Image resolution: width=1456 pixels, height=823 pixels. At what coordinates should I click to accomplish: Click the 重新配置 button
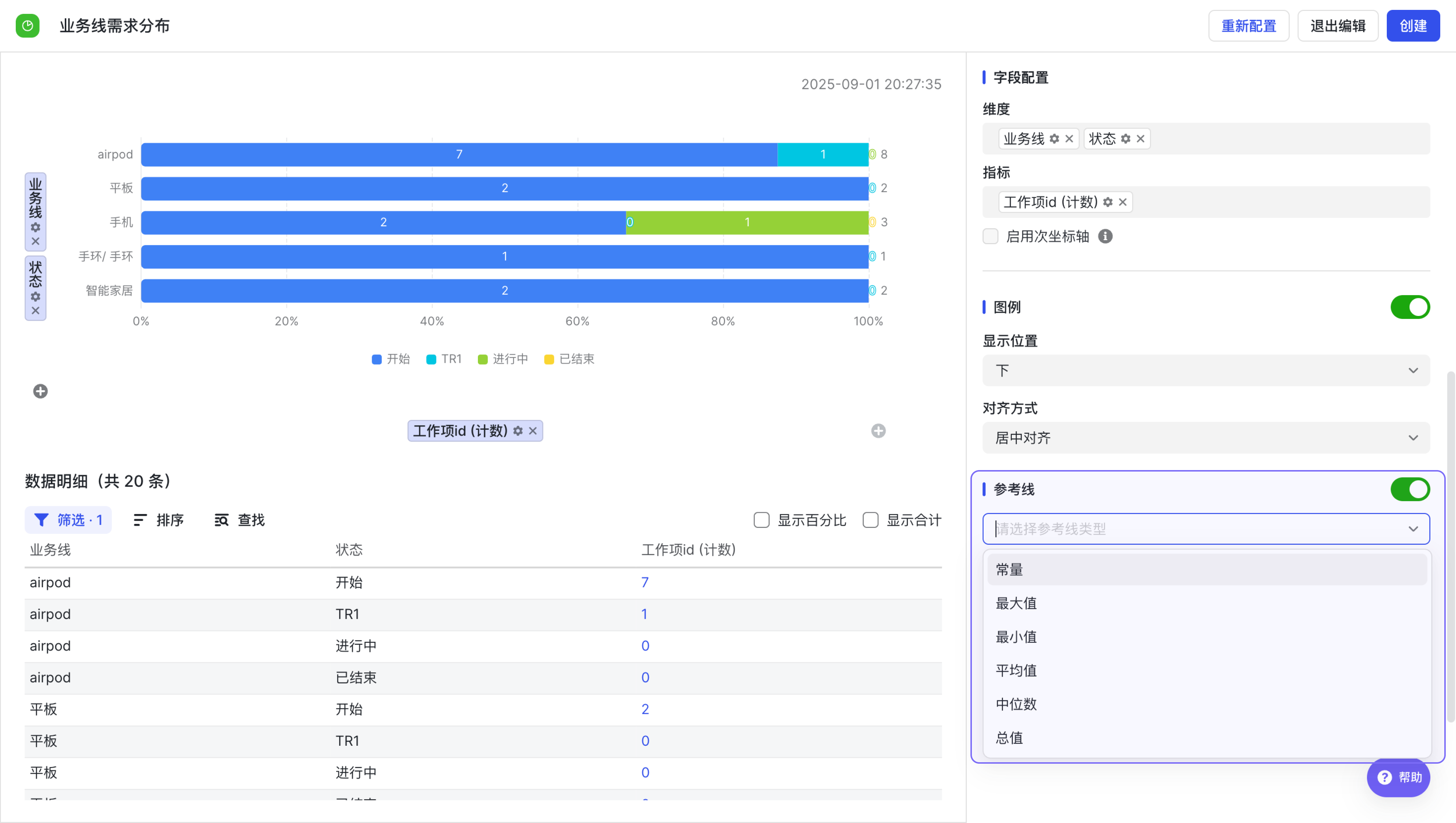point(1249,26)
